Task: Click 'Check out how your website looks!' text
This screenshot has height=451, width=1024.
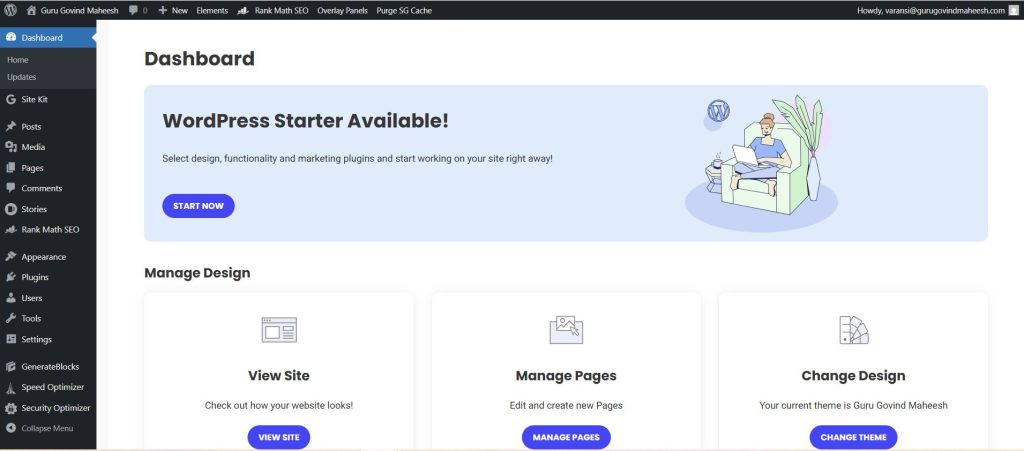Action: [279, 405]
